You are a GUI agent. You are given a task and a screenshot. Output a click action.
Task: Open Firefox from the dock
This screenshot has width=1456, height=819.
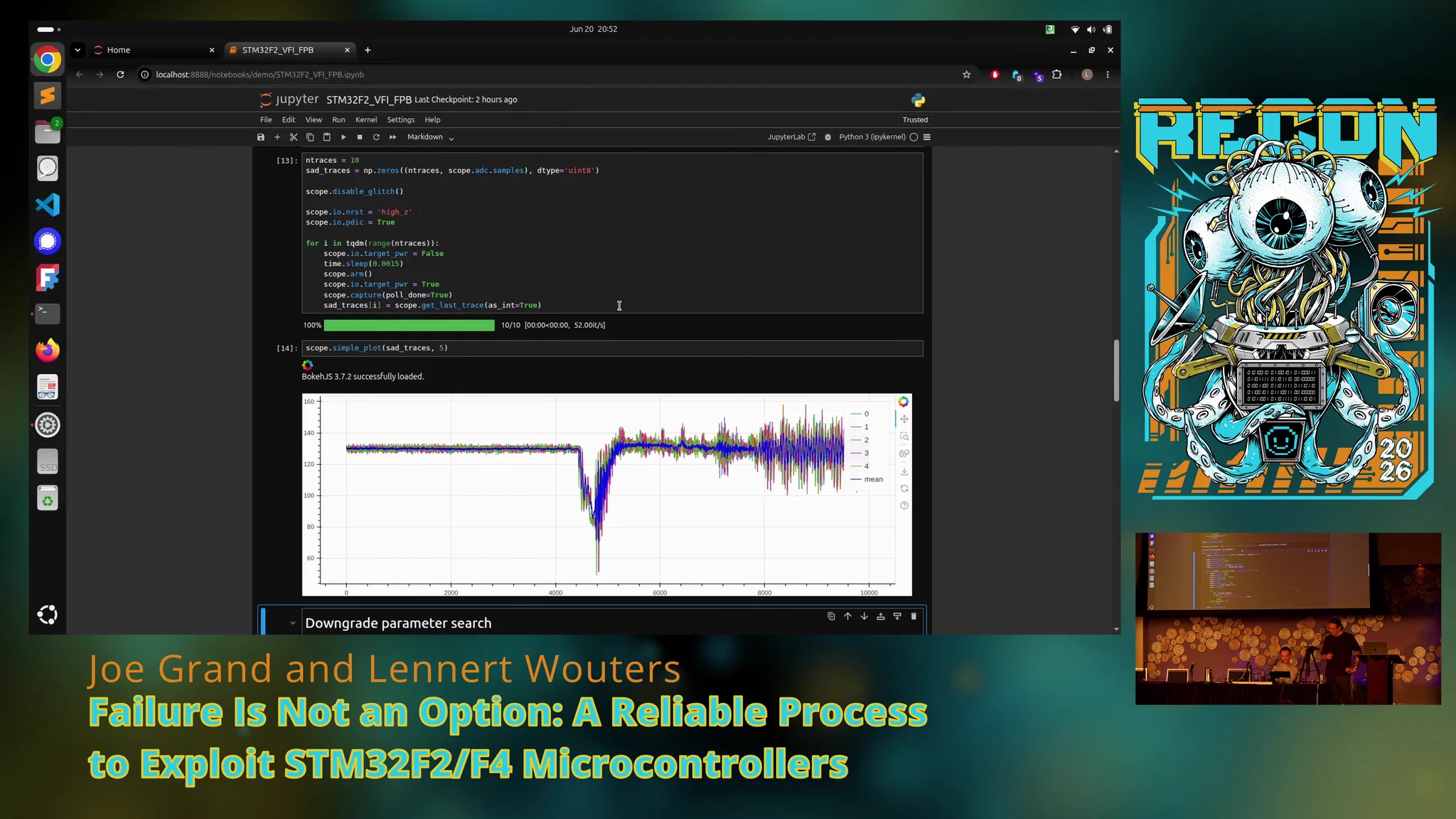tap(48, 350)
